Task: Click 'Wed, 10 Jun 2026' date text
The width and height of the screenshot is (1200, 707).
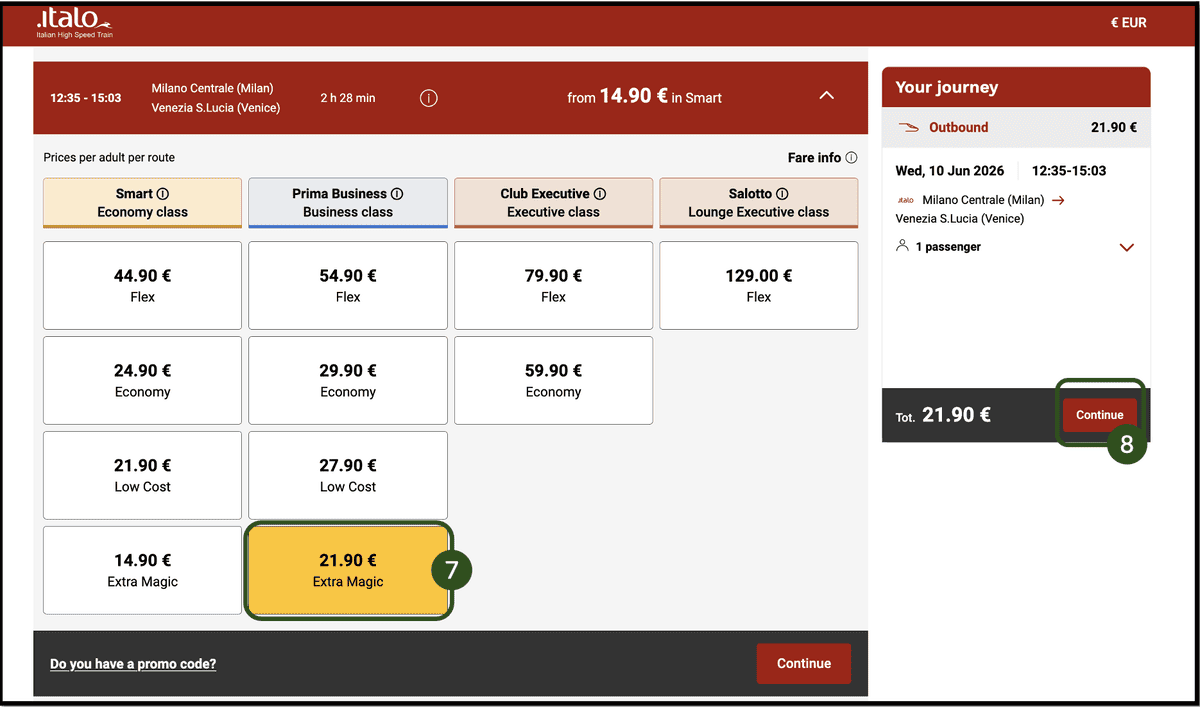Action: click(950, 171)
